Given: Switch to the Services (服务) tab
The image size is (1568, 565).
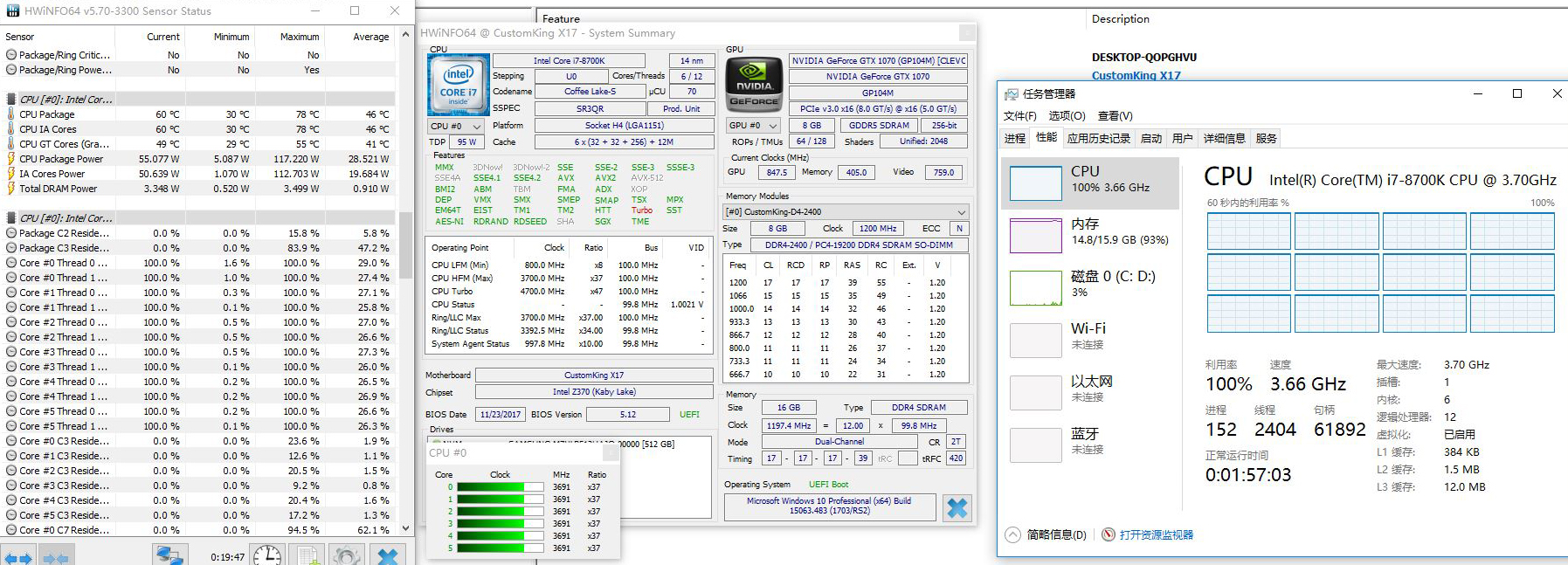Looking at the screenshot, I should 1266,138.
